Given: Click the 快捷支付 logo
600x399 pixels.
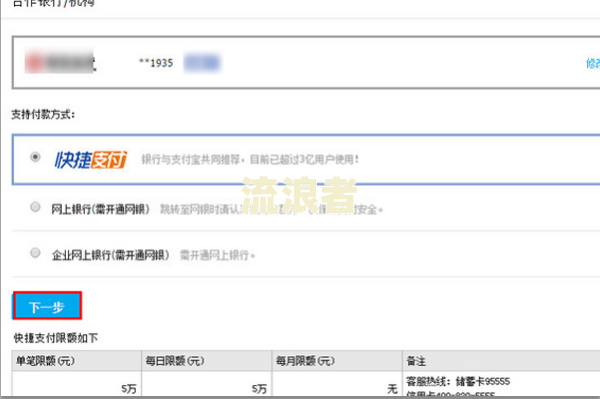Looking at the screenshot, I should click(x=91, y=160).
